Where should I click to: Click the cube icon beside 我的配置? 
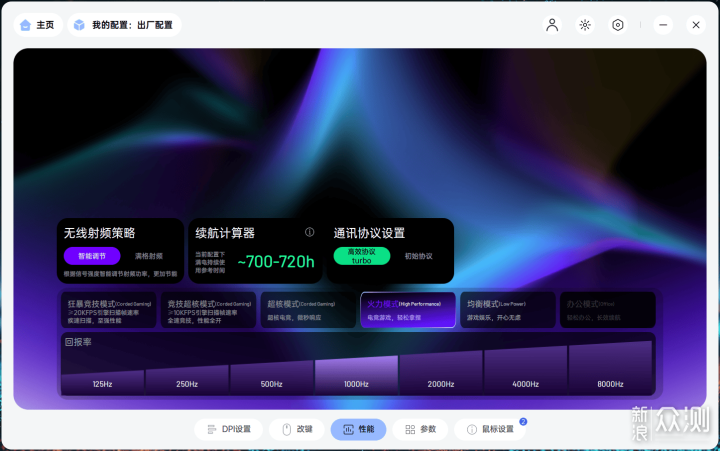79,25
